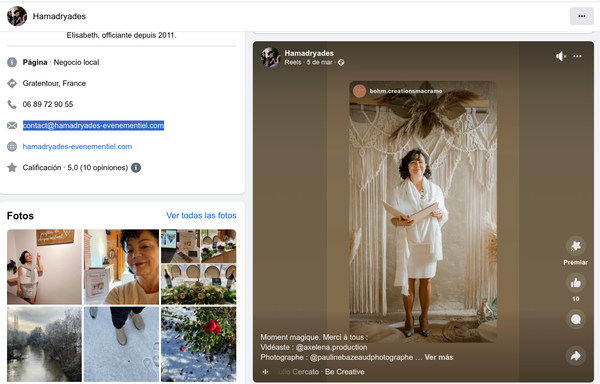This screenshot has width=600, height=384.
Task: Click the bohm.creationsmacrame tag on the video
Action: point(406,91)
